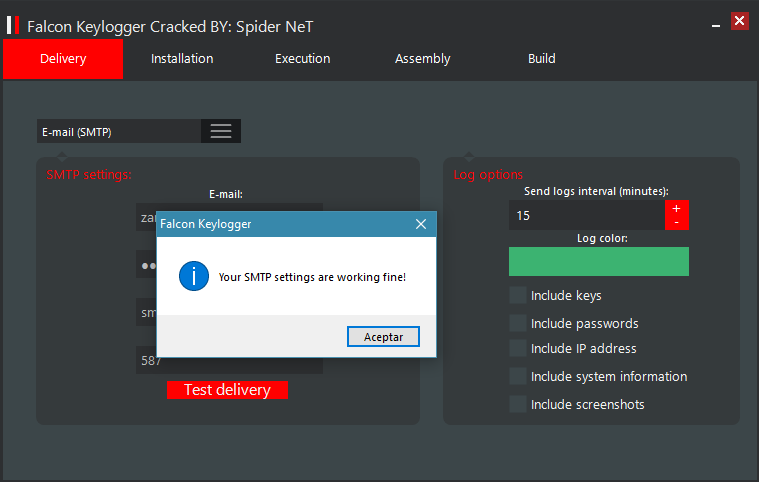Open the Installation tab
The image size is (759, 482).
tap(182, 59)
